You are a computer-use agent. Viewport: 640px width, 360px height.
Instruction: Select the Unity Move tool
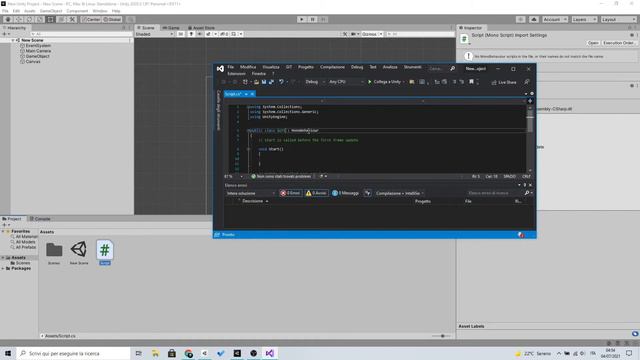tap(18, 19)
